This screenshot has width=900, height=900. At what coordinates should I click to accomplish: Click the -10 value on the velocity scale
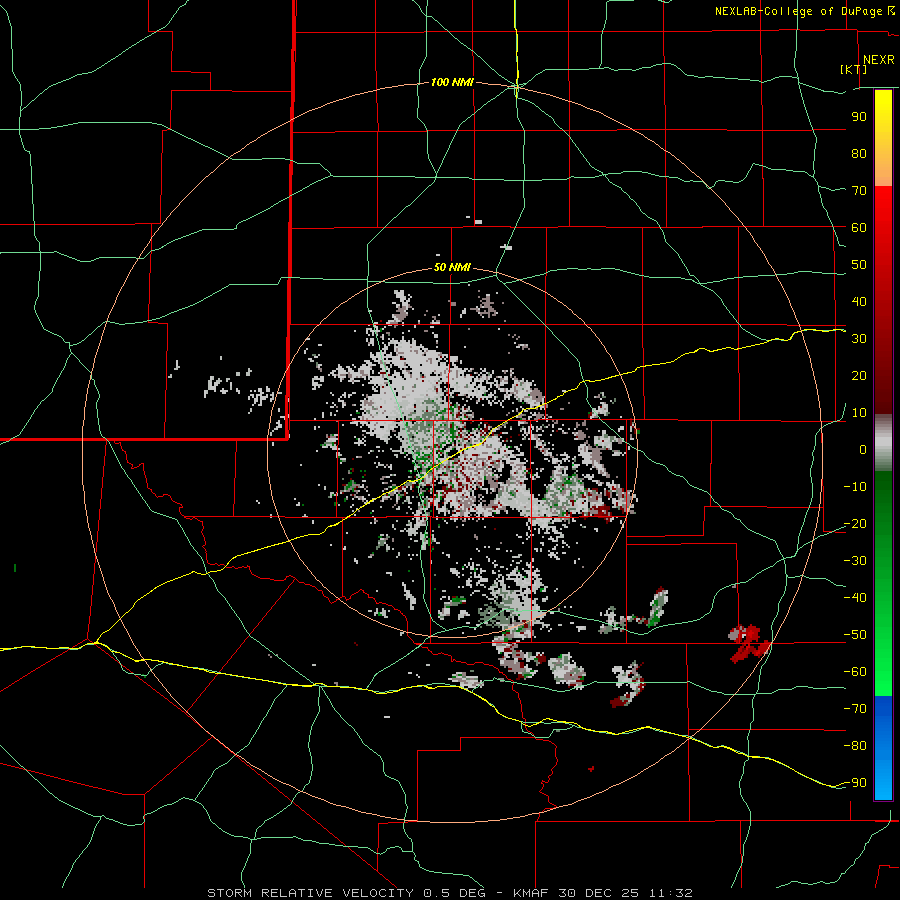(x=855, y=487)
